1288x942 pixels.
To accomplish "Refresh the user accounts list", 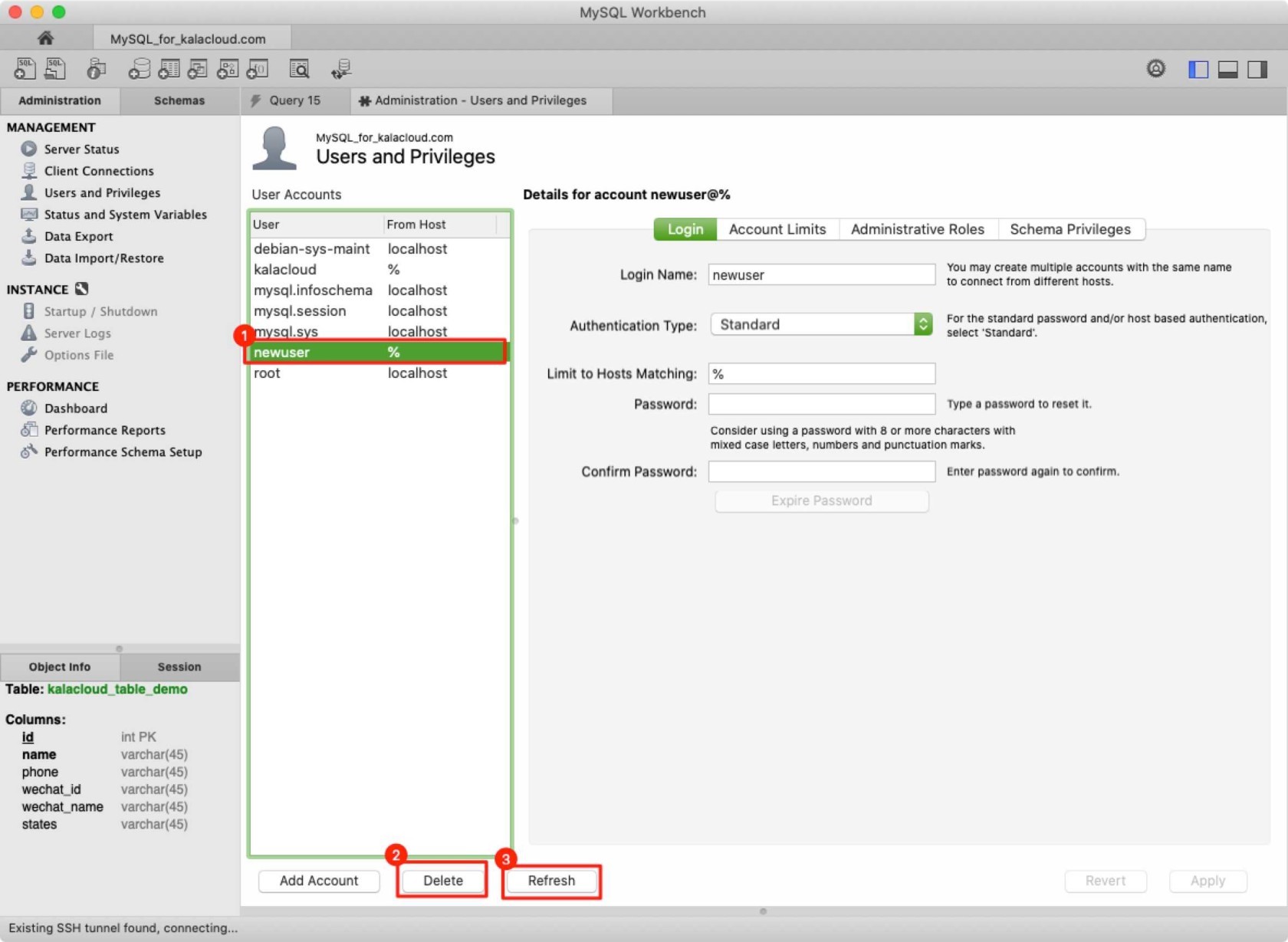I will [x=551, y=881].
